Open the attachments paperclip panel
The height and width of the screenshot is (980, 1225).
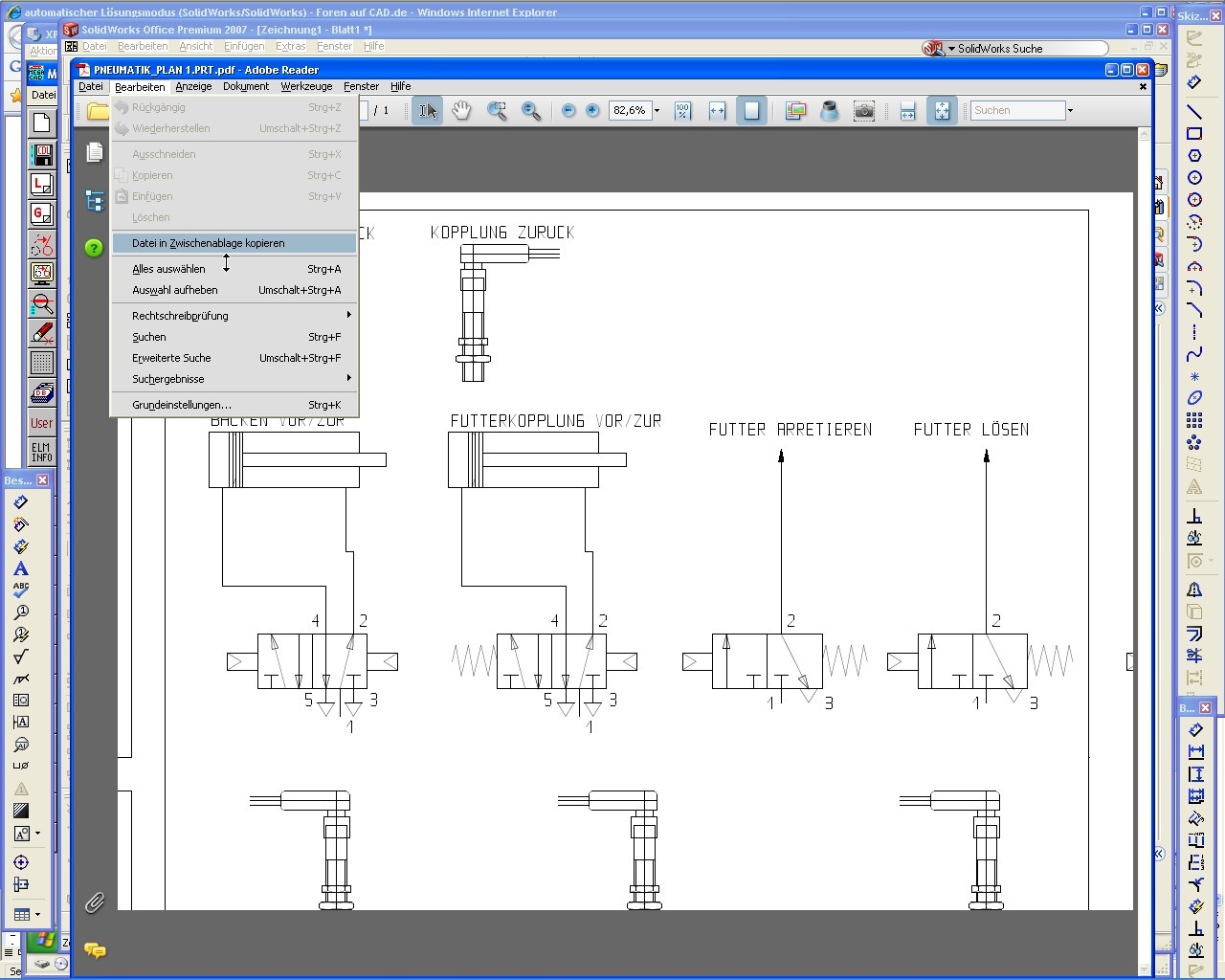tap(94, 902)
